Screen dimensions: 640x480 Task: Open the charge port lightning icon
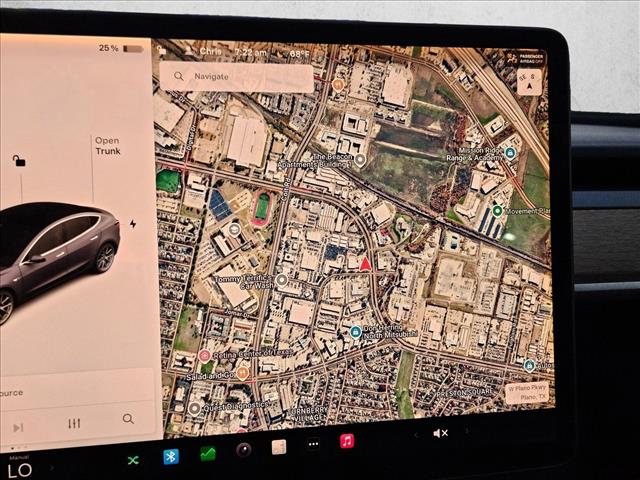pyautogui.click(x=132, y=223)
